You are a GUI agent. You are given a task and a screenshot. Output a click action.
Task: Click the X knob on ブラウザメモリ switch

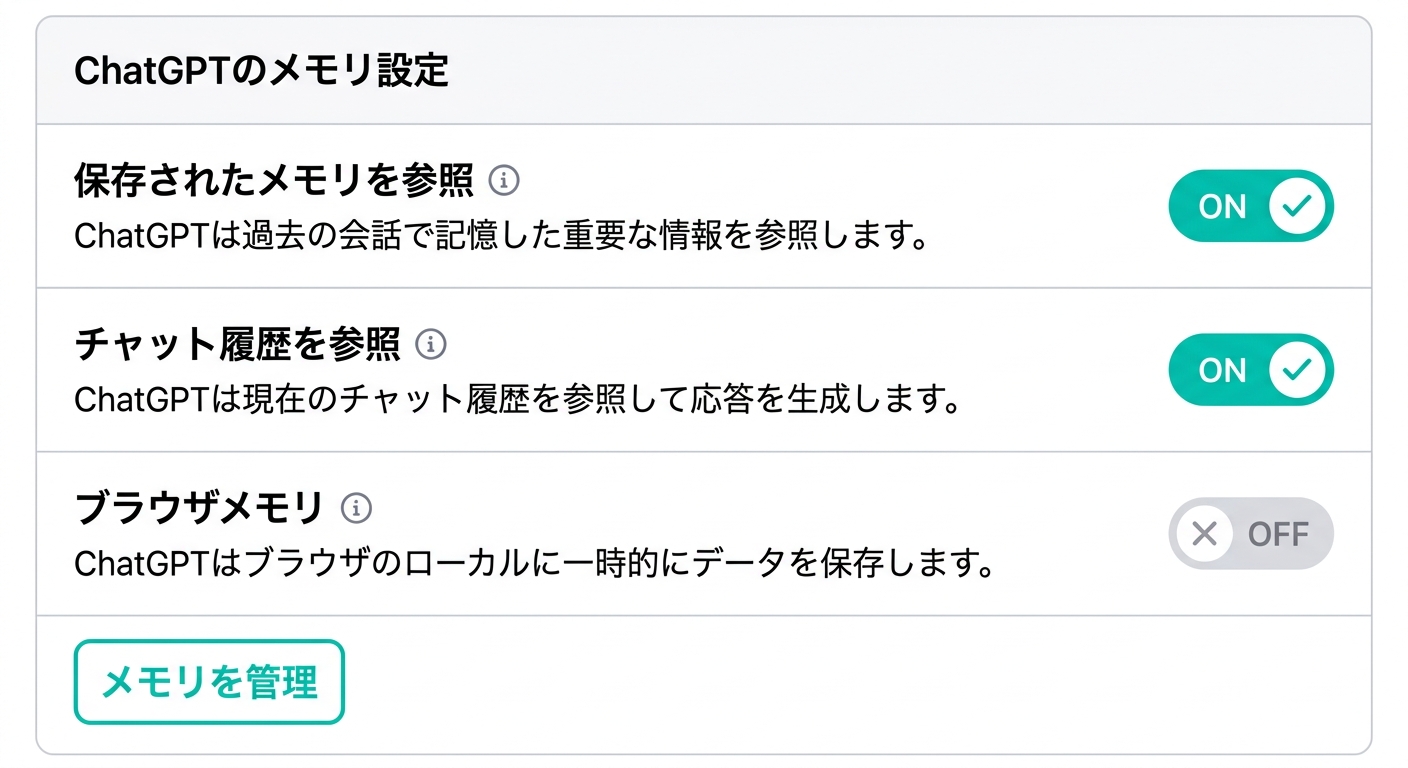click(x=1205, y=534)
